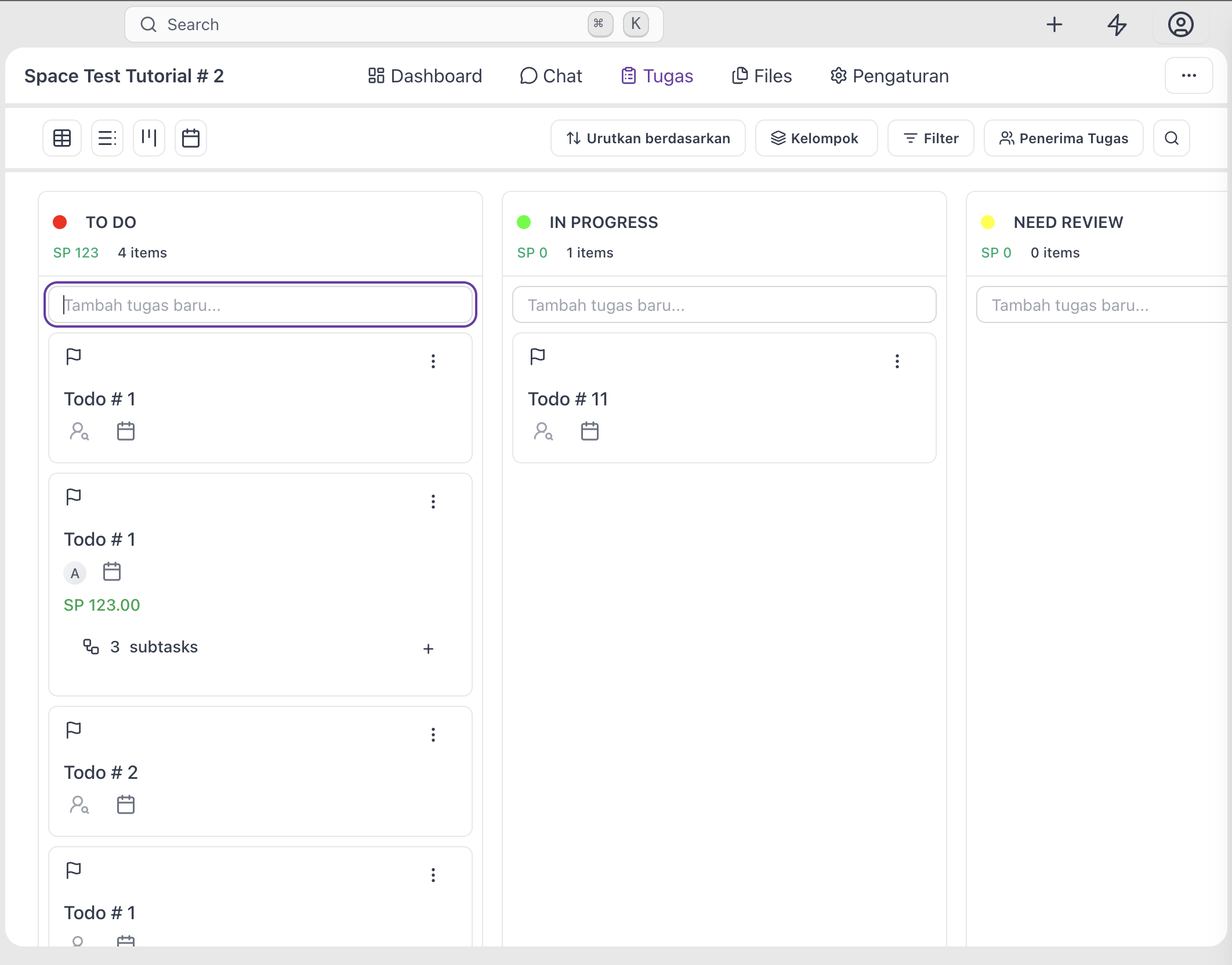Set due date on Todo # 2 card
The image size is (1232, 965).
[126, 805]
